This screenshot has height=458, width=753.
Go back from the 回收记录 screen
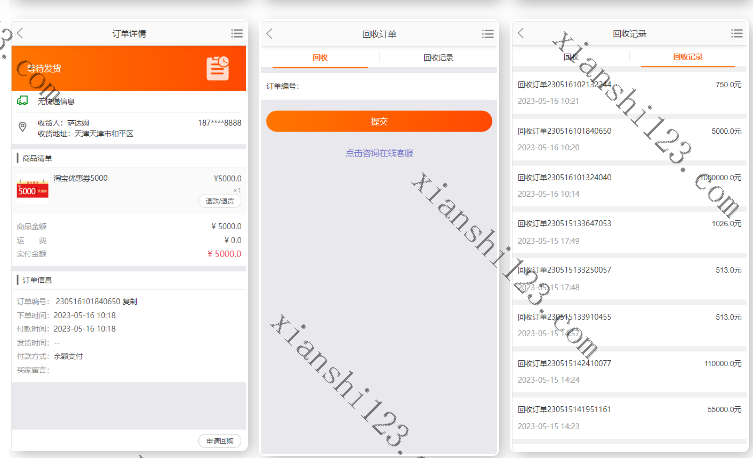521,33
